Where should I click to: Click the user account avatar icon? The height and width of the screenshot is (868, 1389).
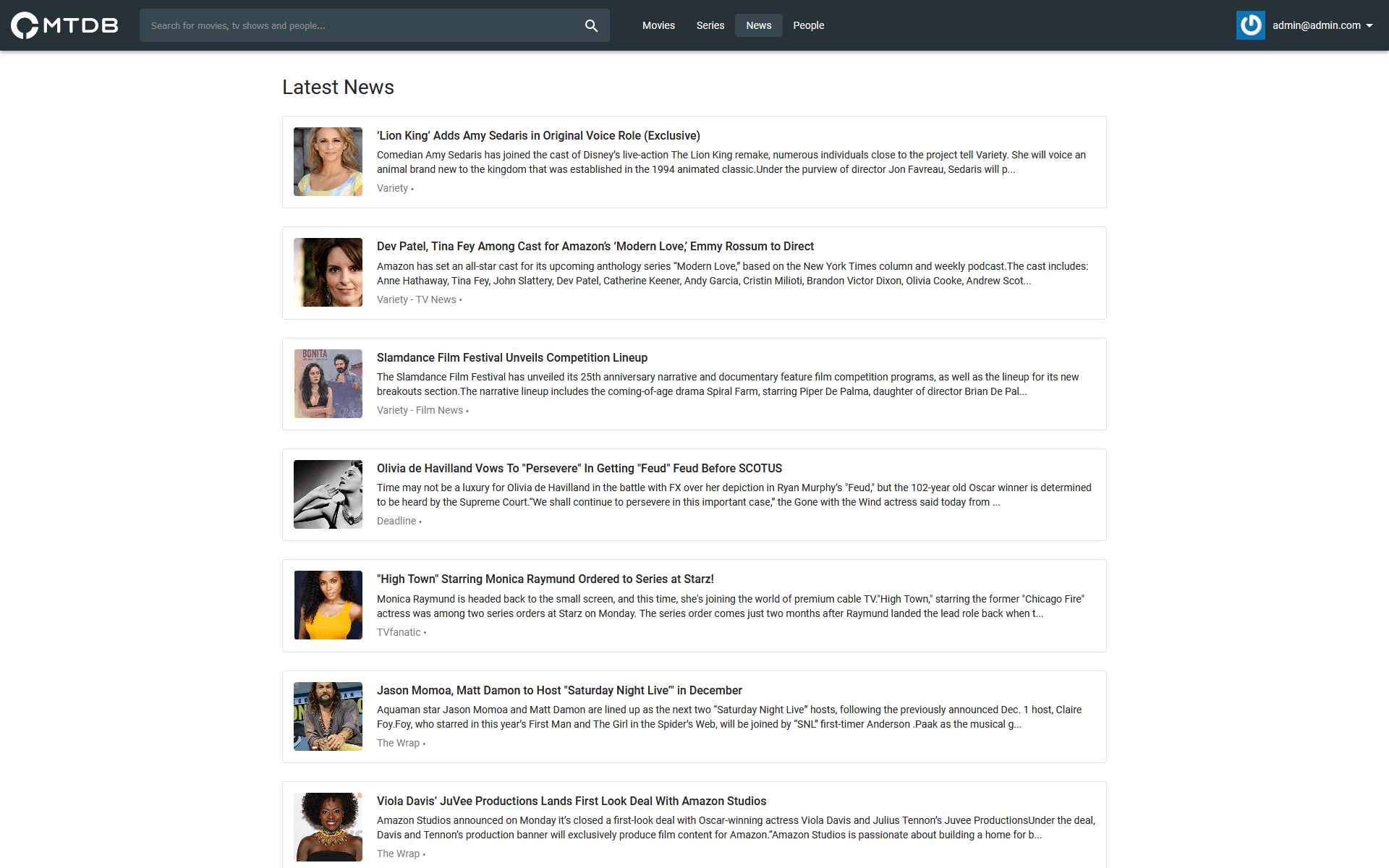coord(1250,25)
